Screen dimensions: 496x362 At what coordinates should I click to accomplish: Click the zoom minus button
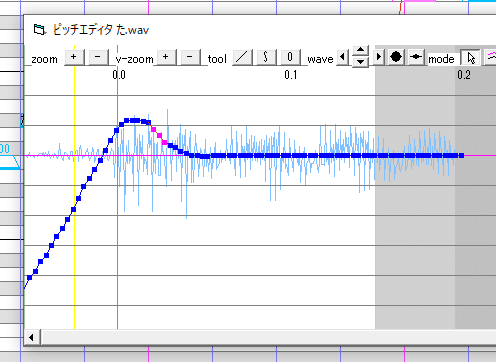click(98, 57)
